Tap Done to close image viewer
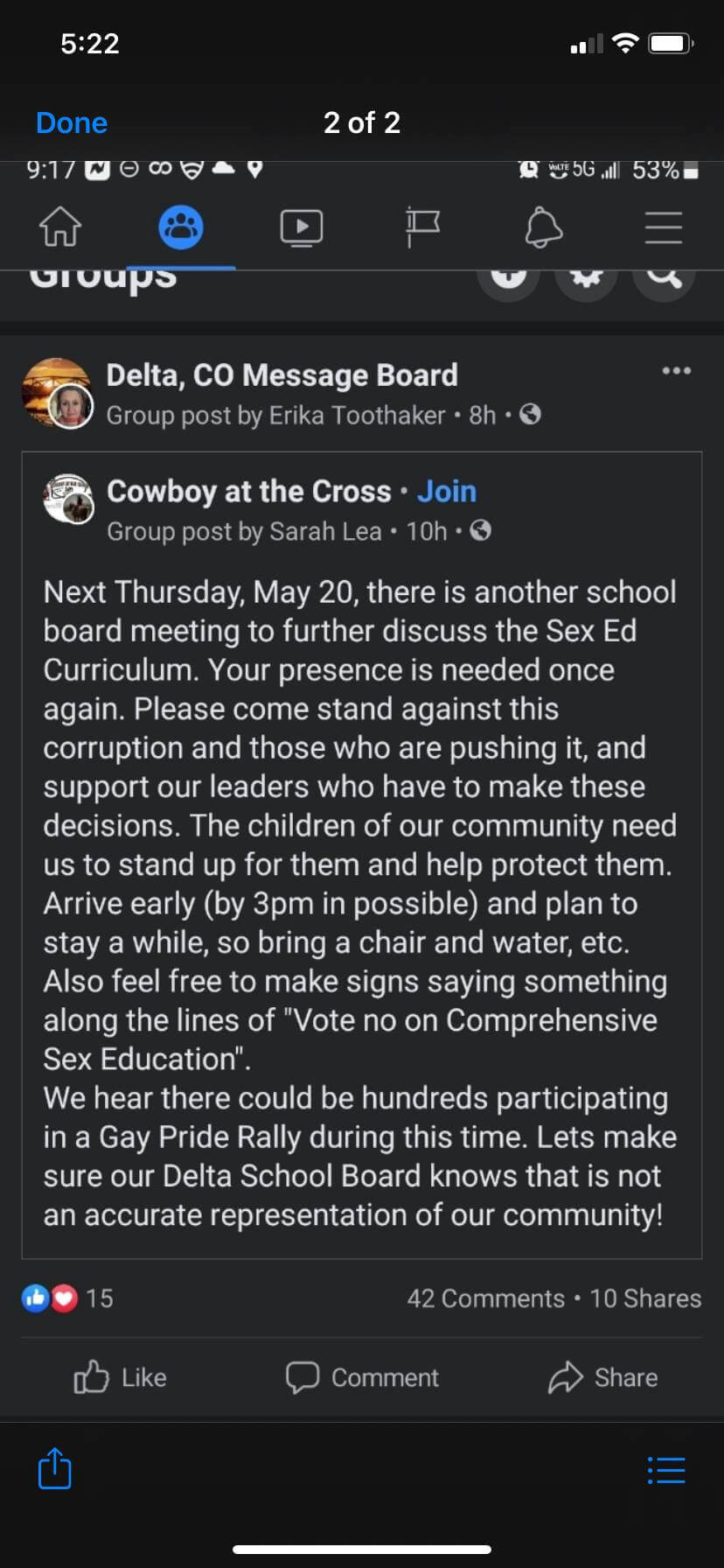Viewport: 724px width, 1568px height. (x=72, y=123)
